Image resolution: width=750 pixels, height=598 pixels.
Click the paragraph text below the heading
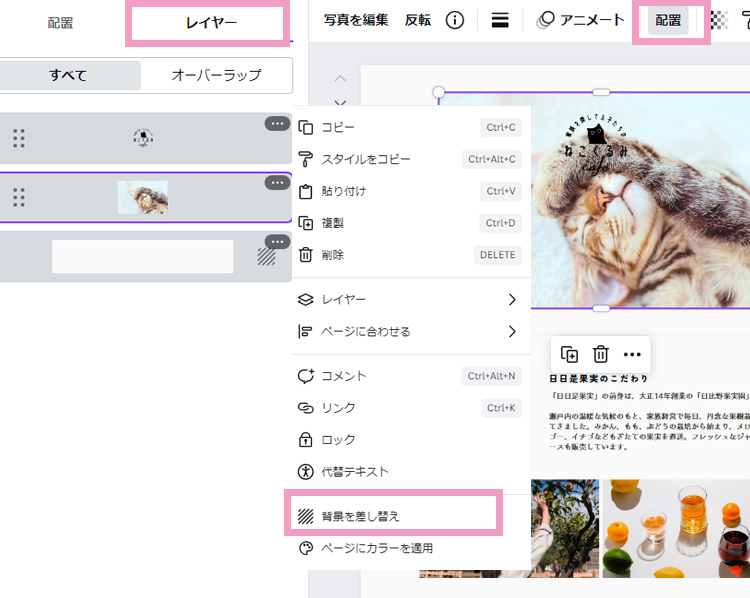tap(650, 421)
